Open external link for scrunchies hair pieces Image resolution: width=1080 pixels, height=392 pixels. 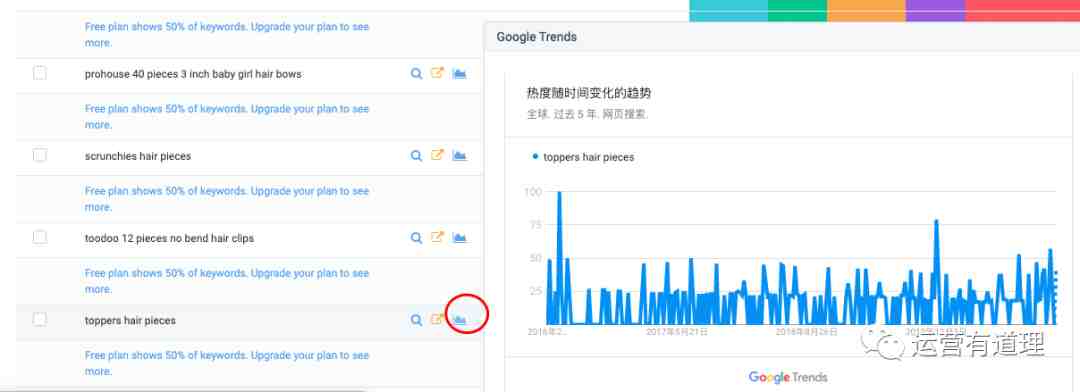coord(437,155)
